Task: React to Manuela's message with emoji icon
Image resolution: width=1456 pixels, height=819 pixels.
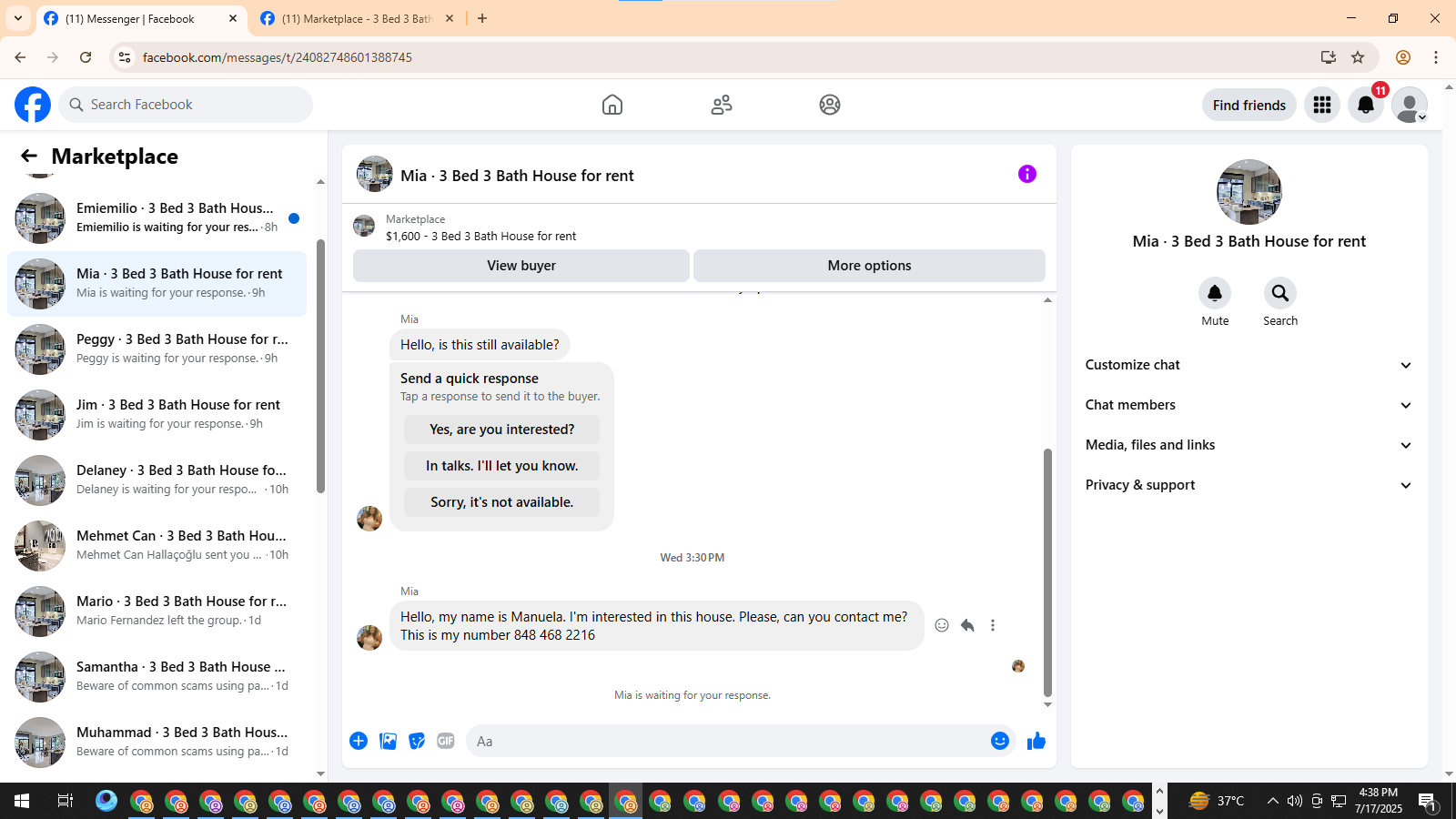Action: point(942,625)
